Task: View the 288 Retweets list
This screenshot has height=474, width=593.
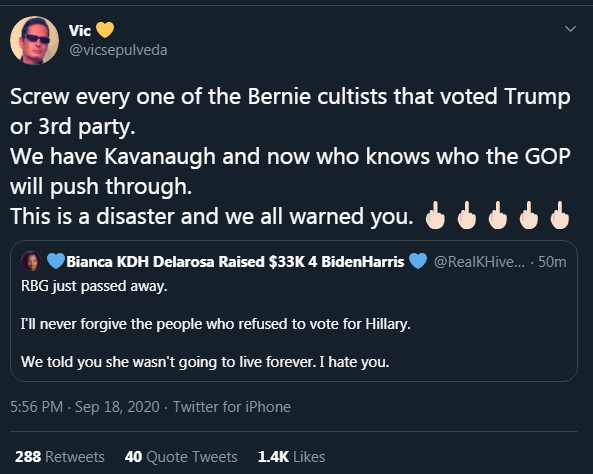Action: click(x=60, y=457)
